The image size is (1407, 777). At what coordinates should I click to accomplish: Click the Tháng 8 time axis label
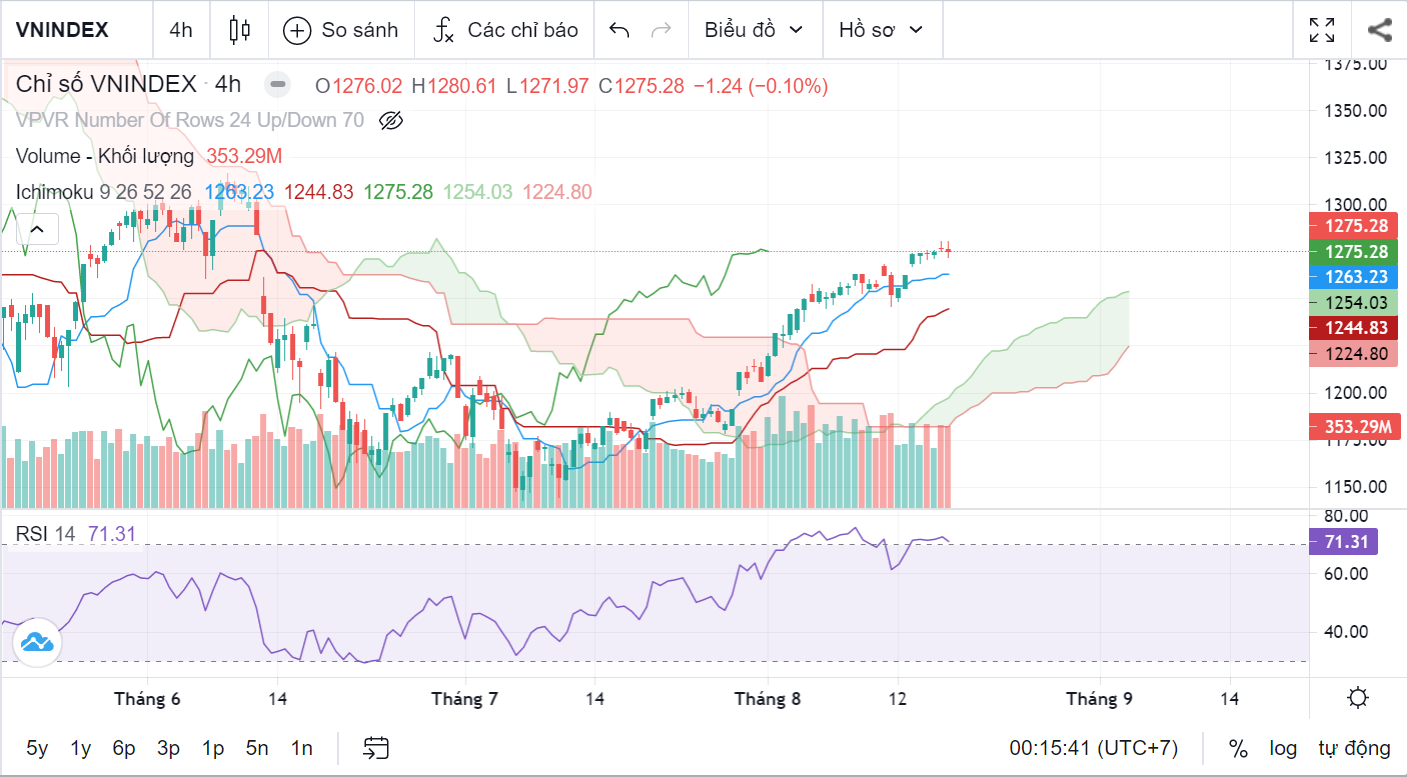pyautogui.click(x=768, y=698)
